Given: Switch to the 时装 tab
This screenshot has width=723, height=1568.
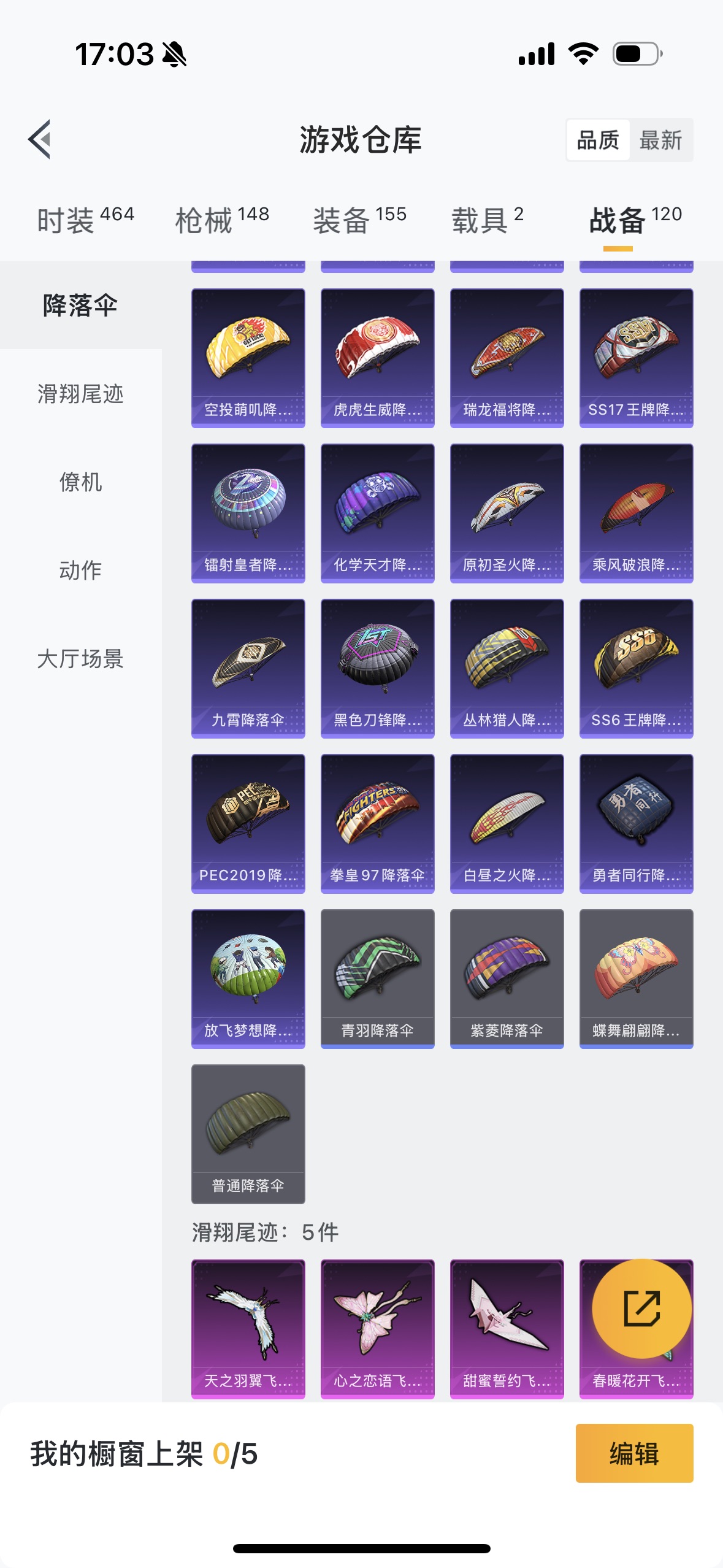Looking at the screenshot, I should (85, 220).
